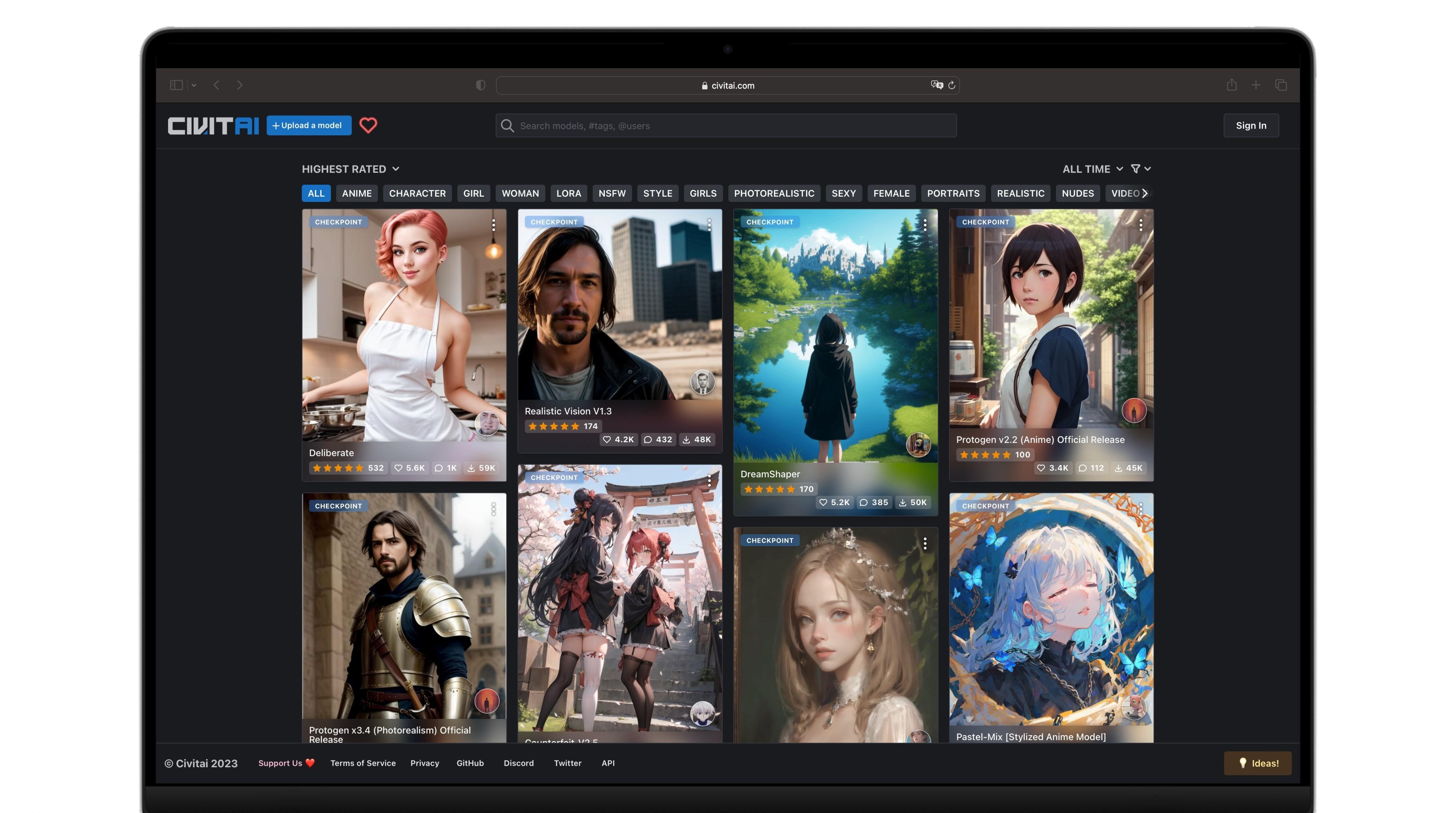Open Terms of Service link
Screen dimensions: 1456x813
pyautogui.click(x=363, y=763)
